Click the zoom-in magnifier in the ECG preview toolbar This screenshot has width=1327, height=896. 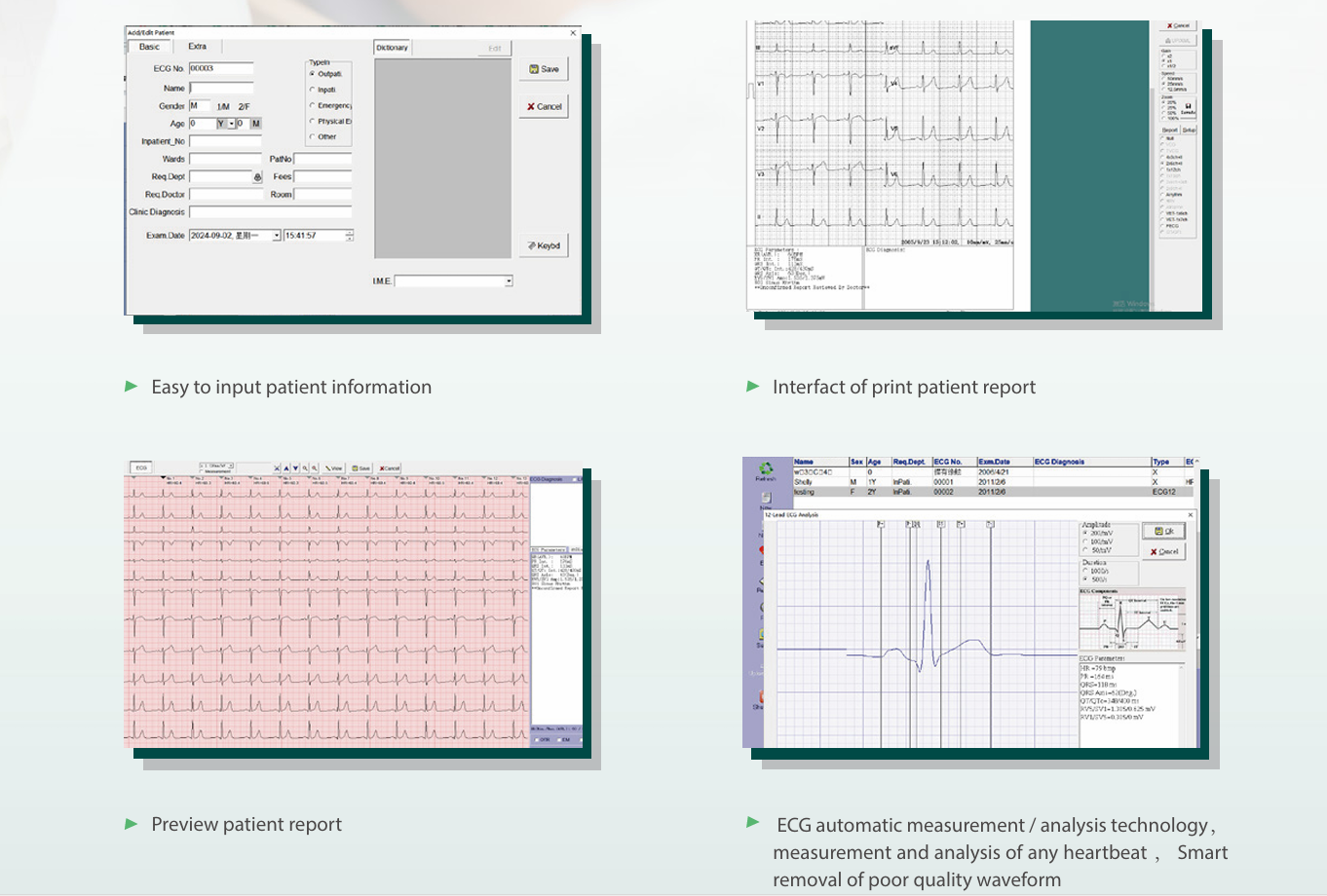[305, 468]
